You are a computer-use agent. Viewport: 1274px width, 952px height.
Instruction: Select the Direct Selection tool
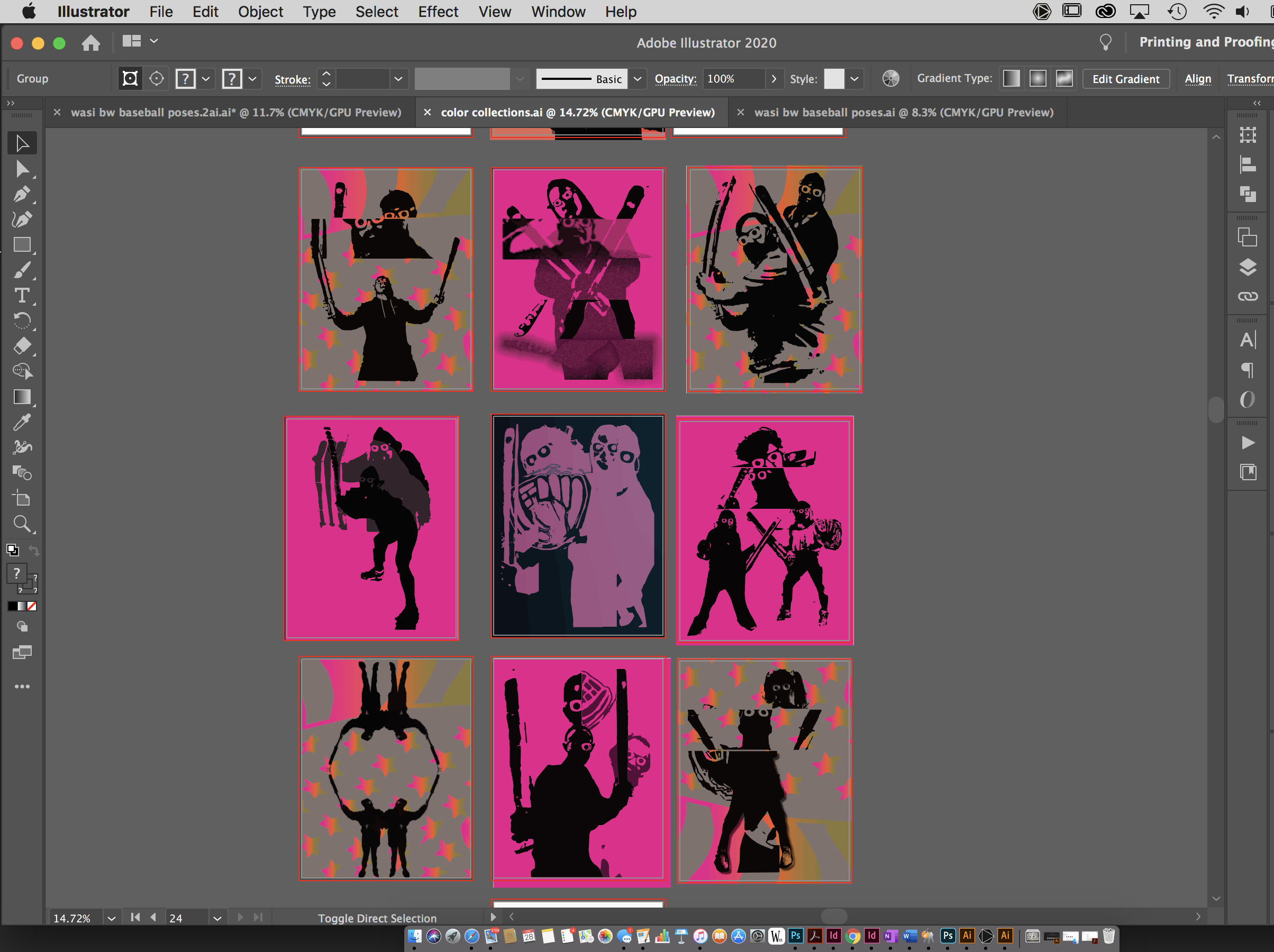tap(22, 169)
